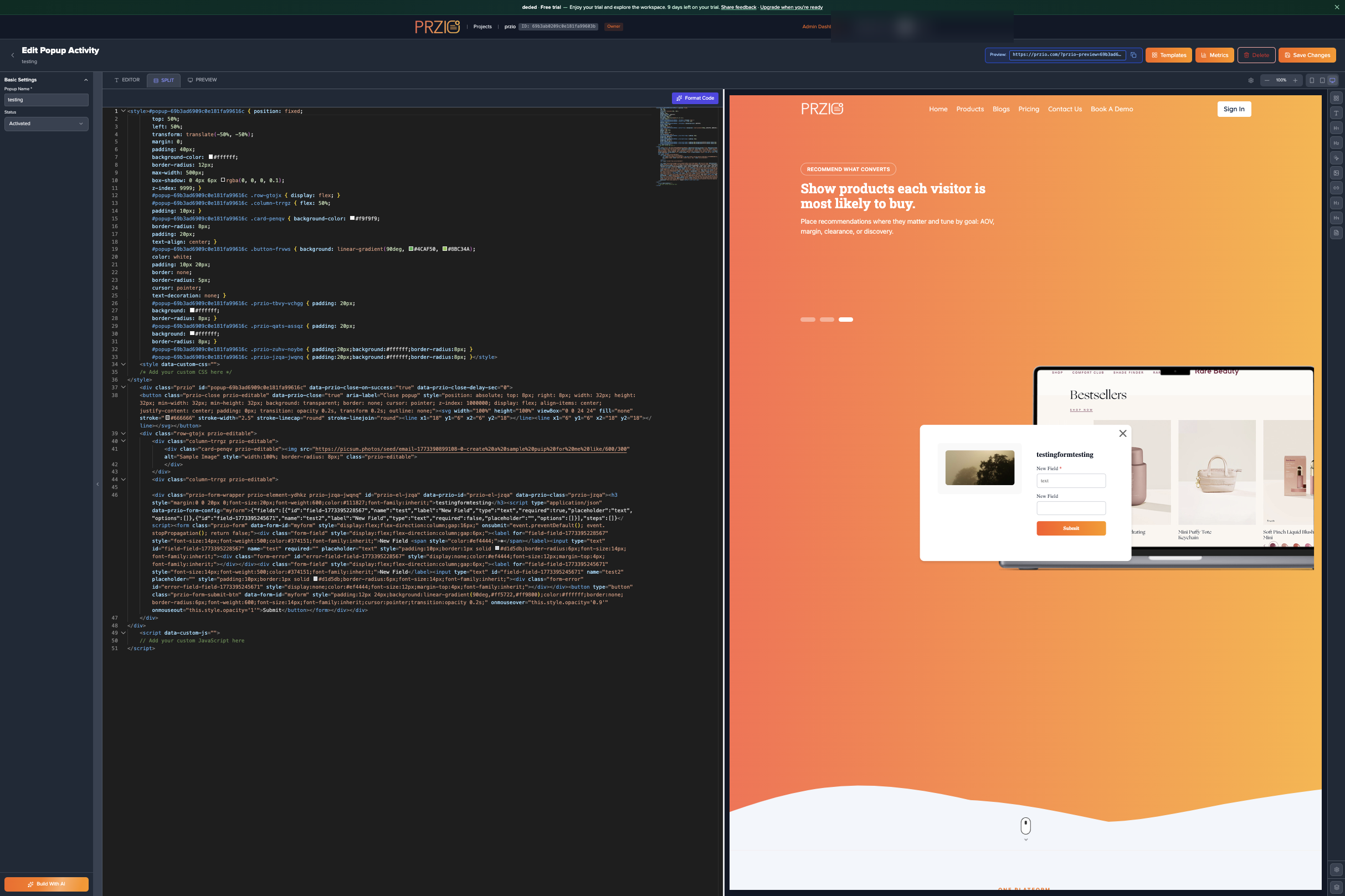Insert a form/document element from sidebar
The image size is (1345, 896).
tap(1337, 233)
